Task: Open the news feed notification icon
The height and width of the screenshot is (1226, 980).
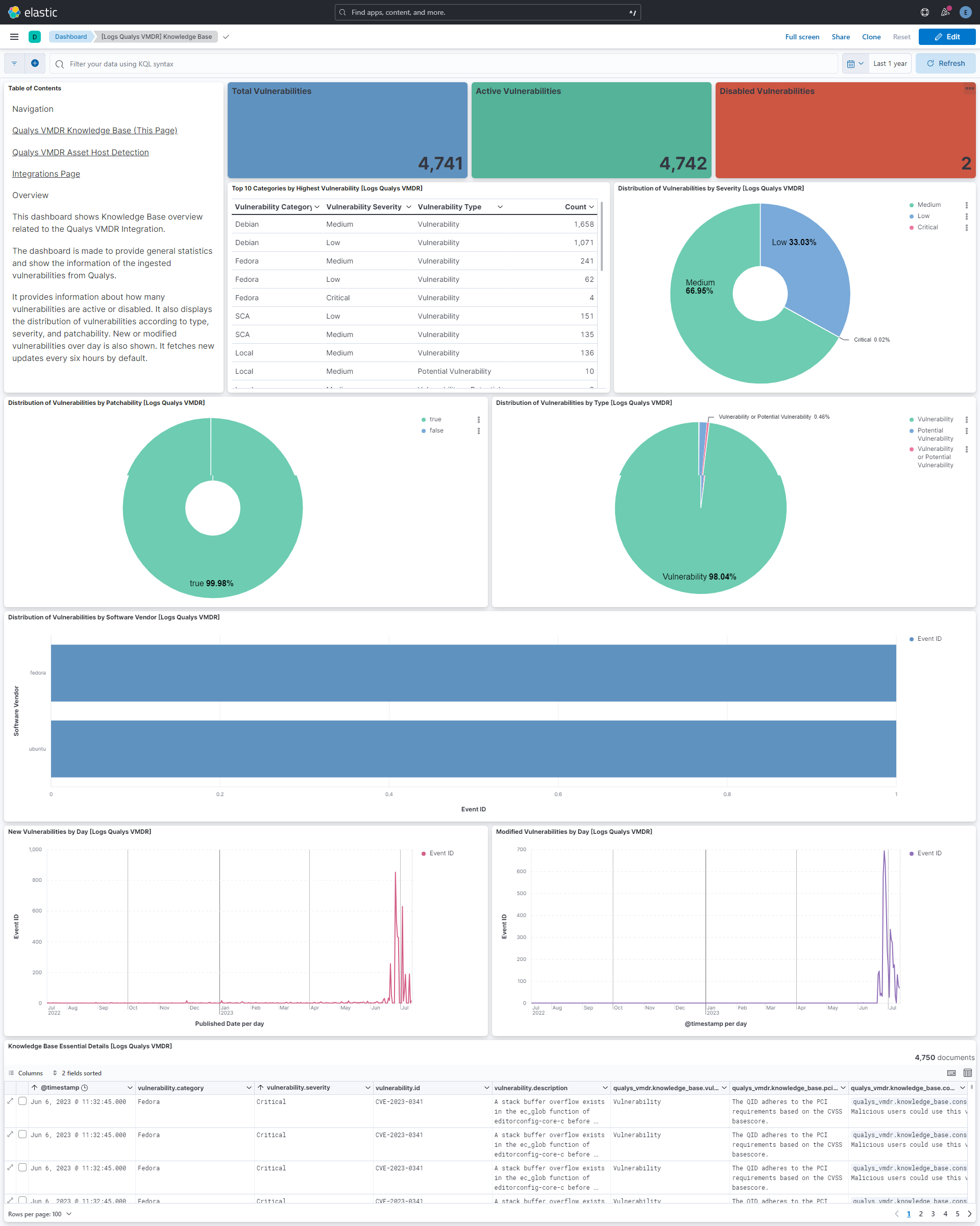Action: click(x=945, y=12)
